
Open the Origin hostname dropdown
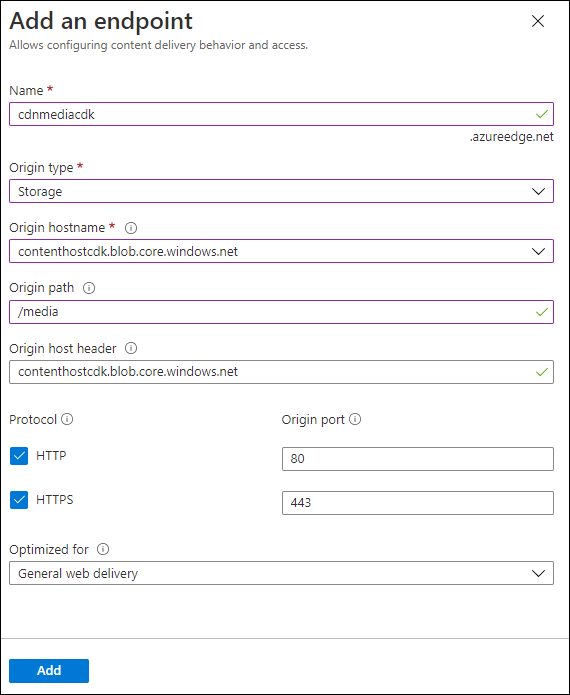click(x=281, y=251)
